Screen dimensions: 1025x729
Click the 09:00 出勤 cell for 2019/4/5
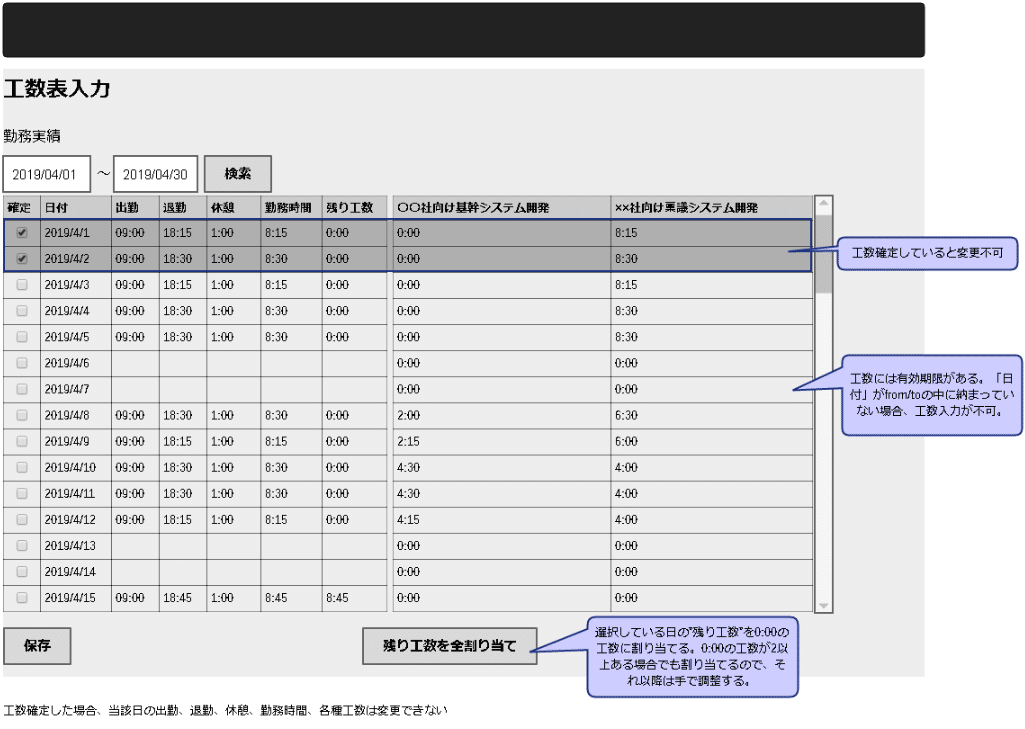point(135,337)
